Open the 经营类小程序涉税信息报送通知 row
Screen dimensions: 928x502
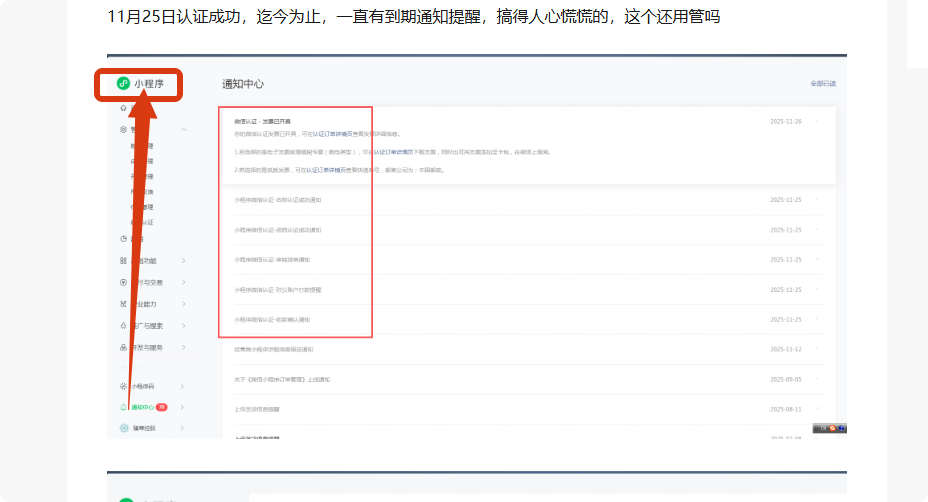coord(273,349)
